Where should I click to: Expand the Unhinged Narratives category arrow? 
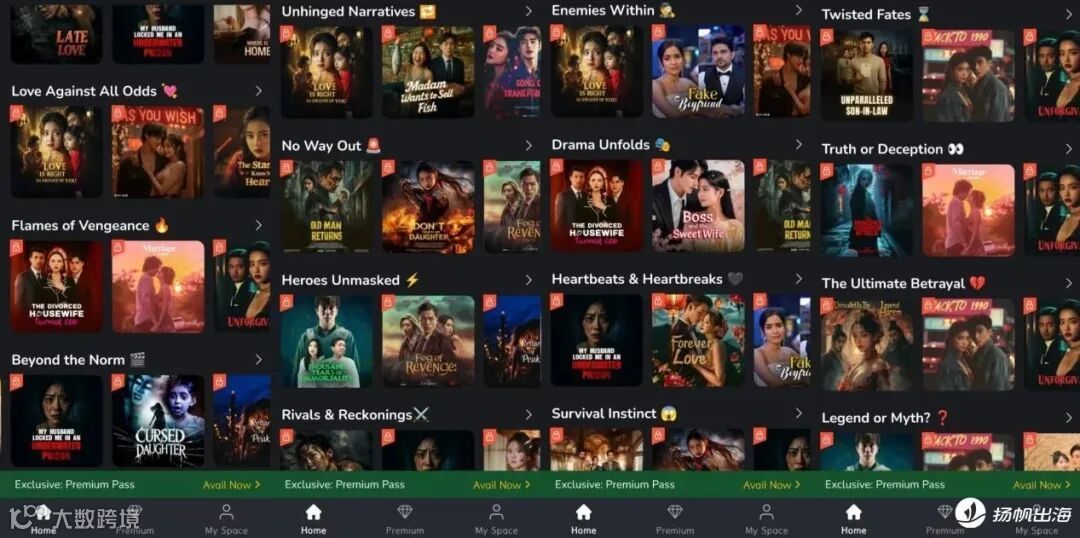pos(528,11)
